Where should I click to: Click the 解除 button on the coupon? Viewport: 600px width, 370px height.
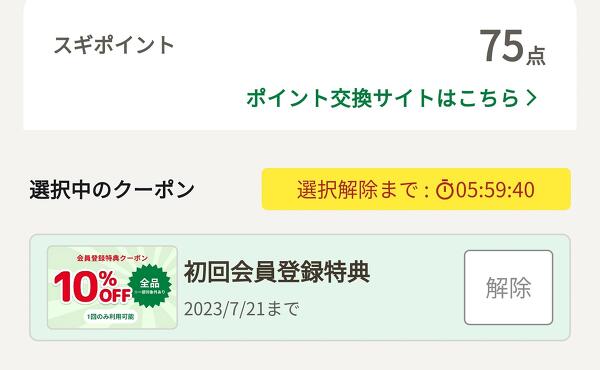509,287
